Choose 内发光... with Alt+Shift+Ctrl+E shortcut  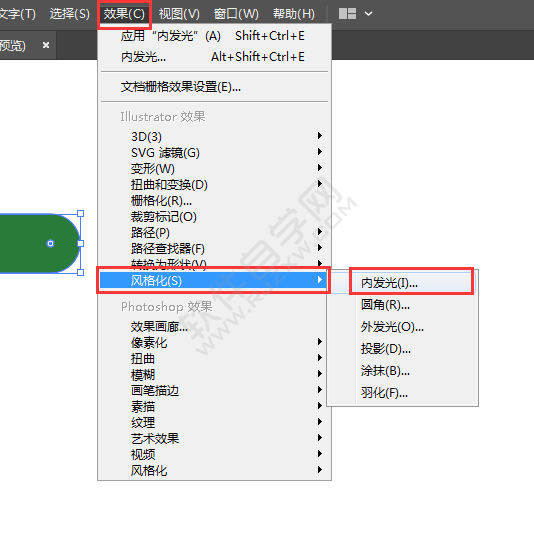(215, 57)
